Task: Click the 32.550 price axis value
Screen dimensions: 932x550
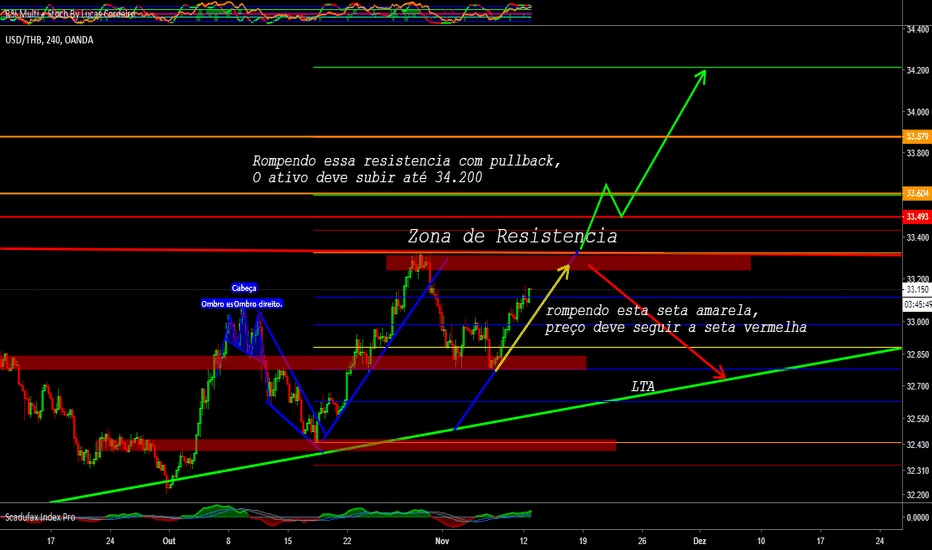Action: [918, 419]
